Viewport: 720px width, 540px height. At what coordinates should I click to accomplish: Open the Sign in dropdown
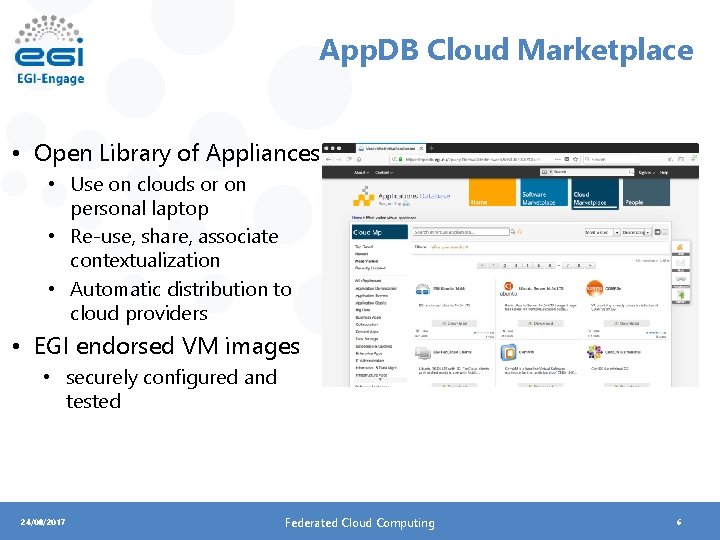[647, 172]
